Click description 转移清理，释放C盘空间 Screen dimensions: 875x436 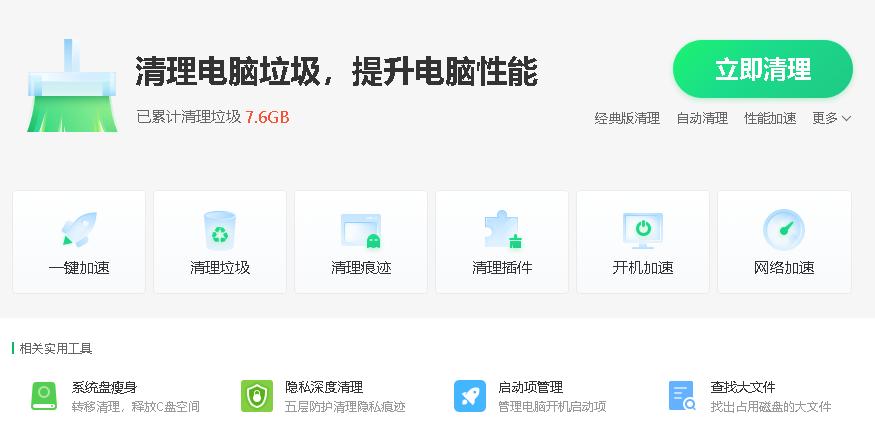tap(136, 406)
